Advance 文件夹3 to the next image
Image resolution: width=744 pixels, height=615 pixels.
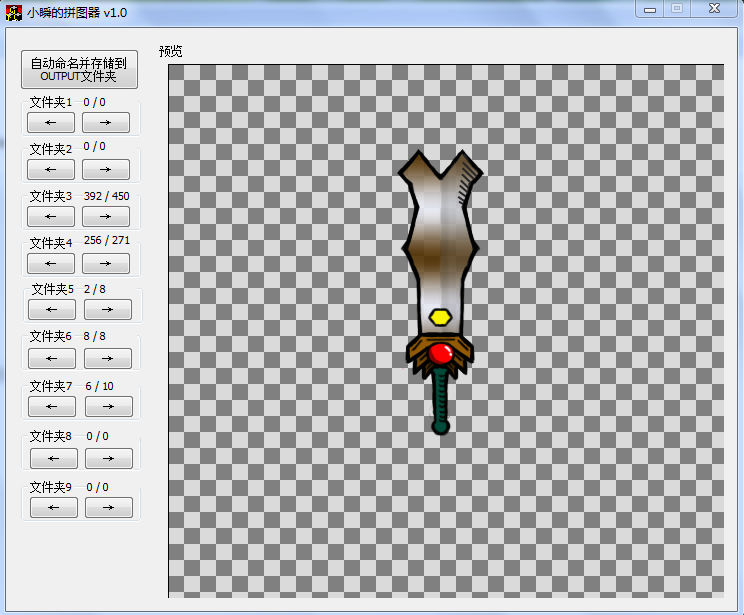point(106,216)
